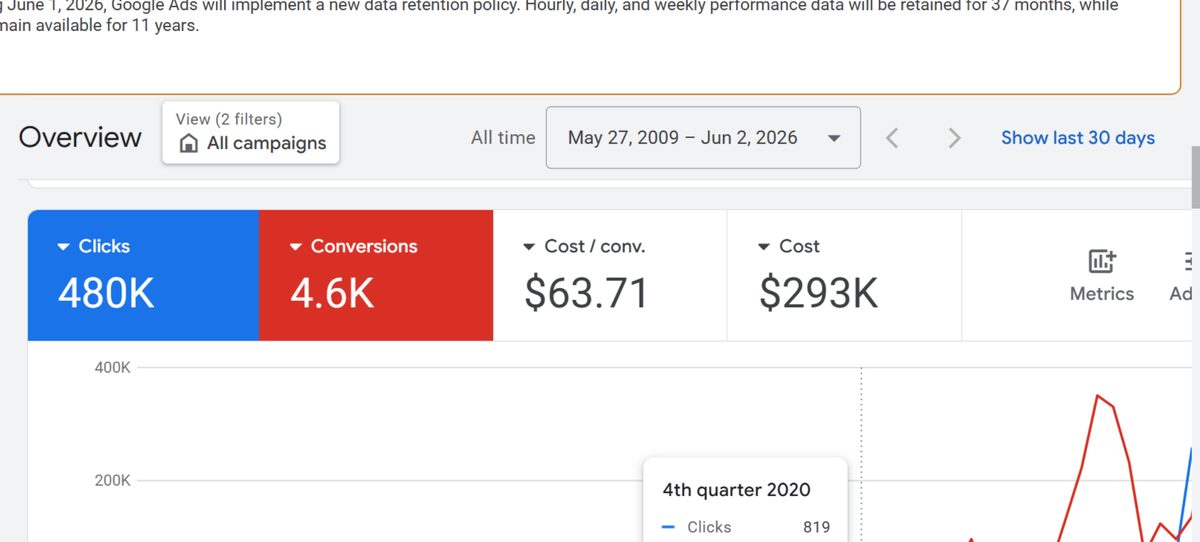Select the $293K cost value

(x=818, y=293)
